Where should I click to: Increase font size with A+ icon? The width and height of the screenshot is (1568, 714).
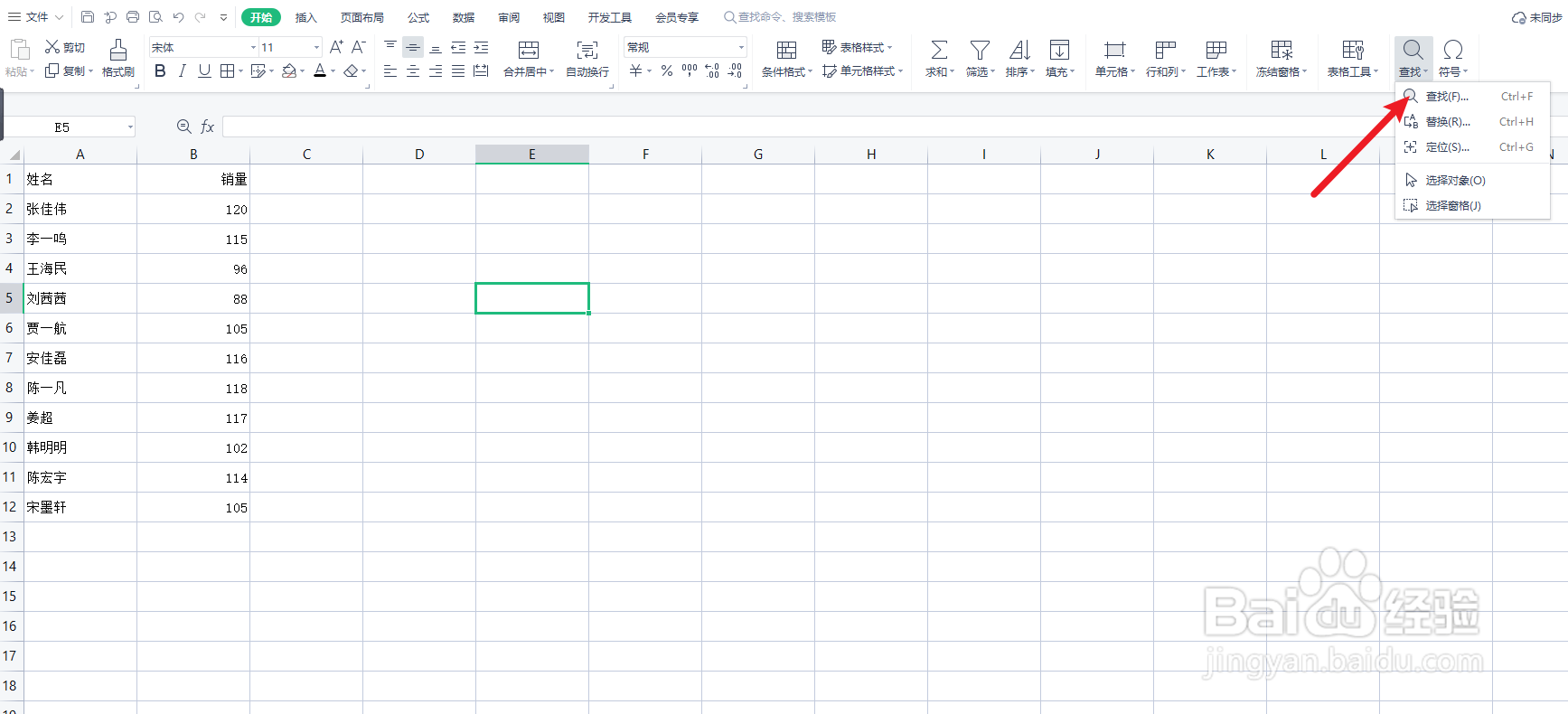(336, 47)
